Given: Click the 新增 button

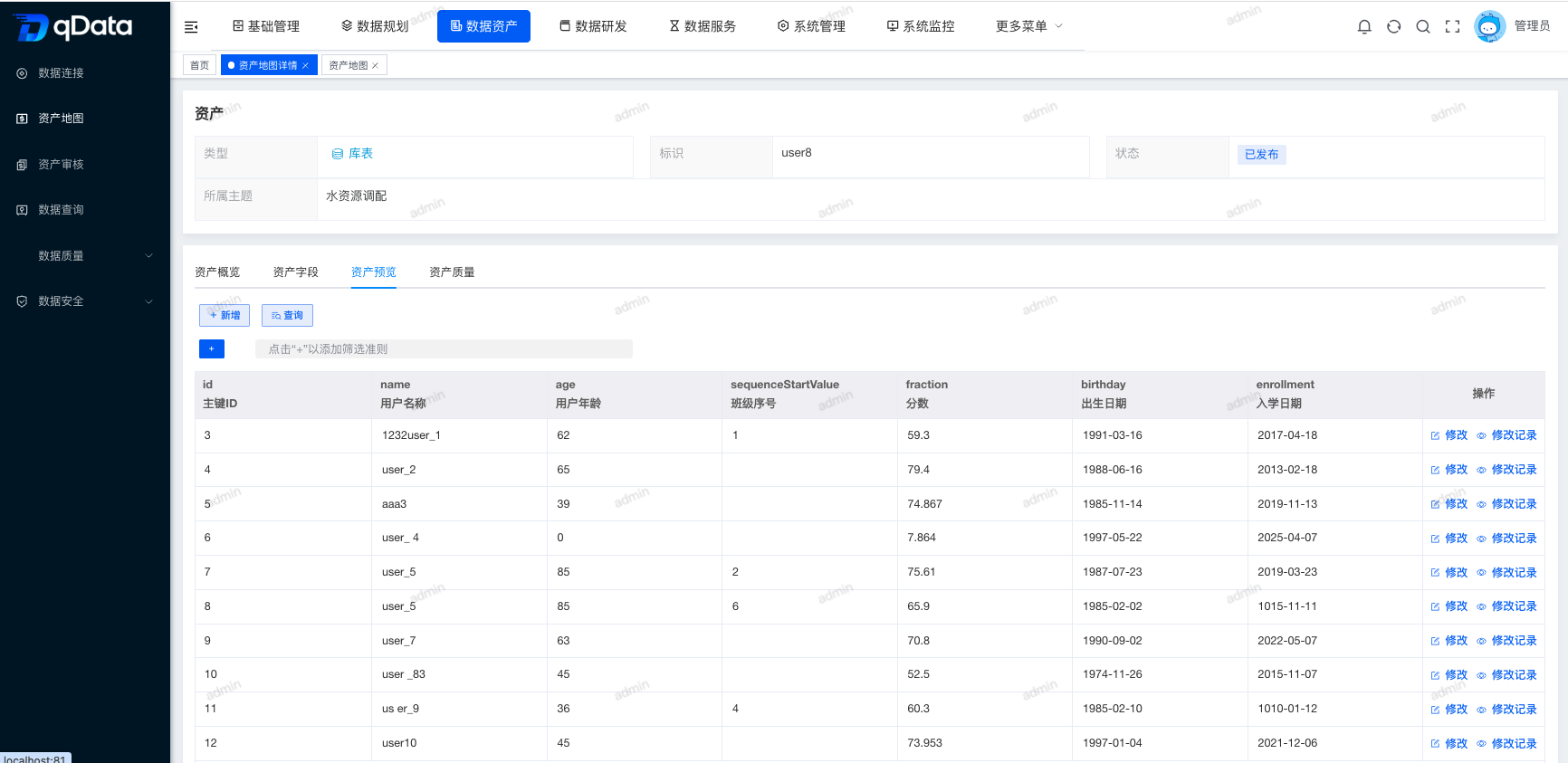Looking at the screenshot, I should (225, 315).
